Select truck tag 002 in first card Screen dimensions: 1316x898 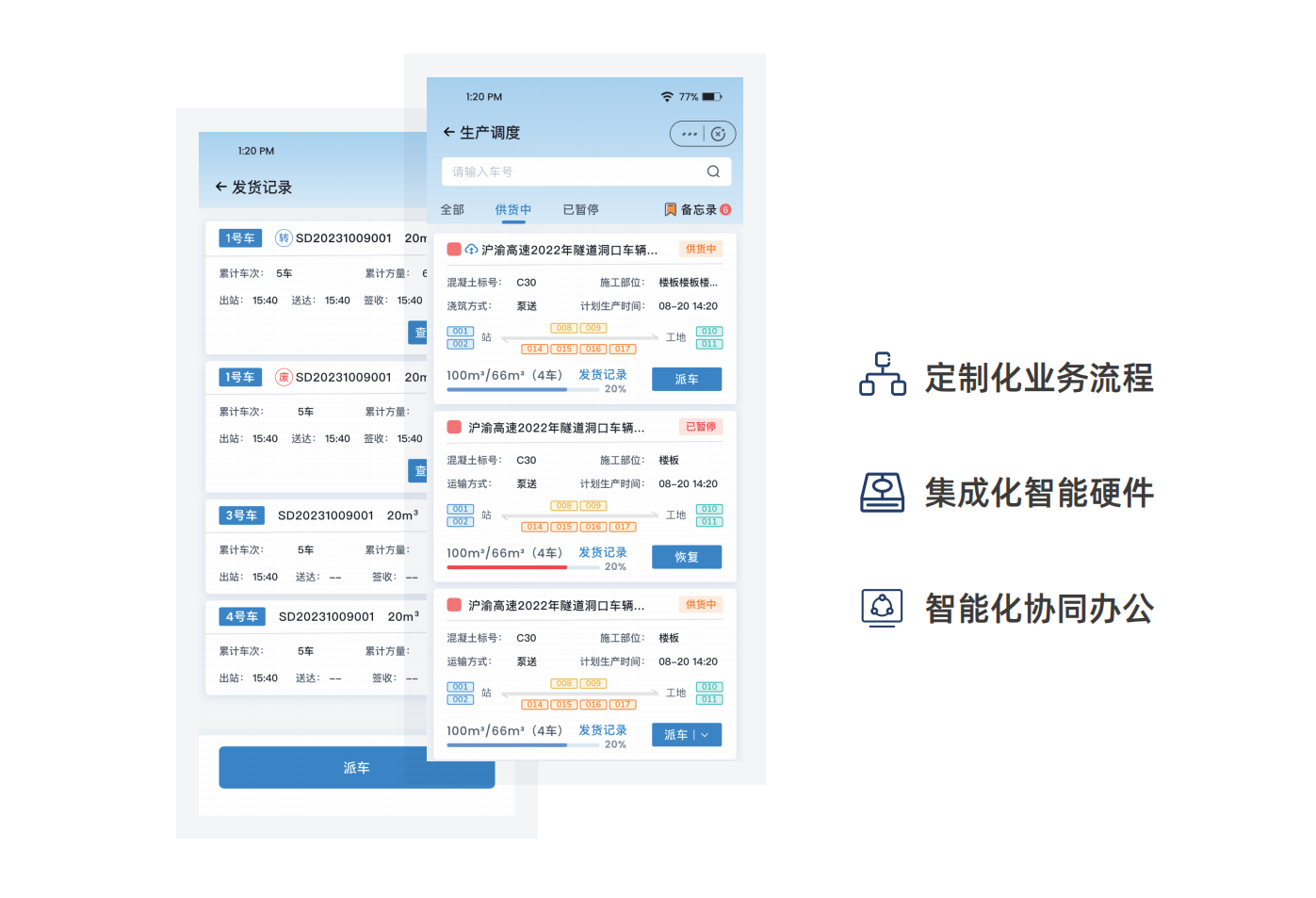[461, 344]
